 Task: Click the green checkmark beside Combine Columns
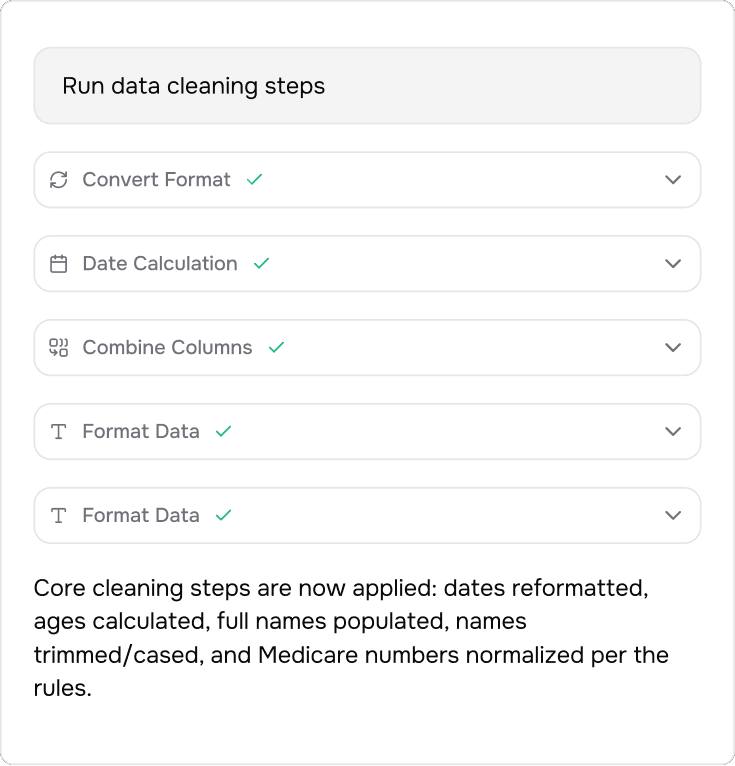277,348
